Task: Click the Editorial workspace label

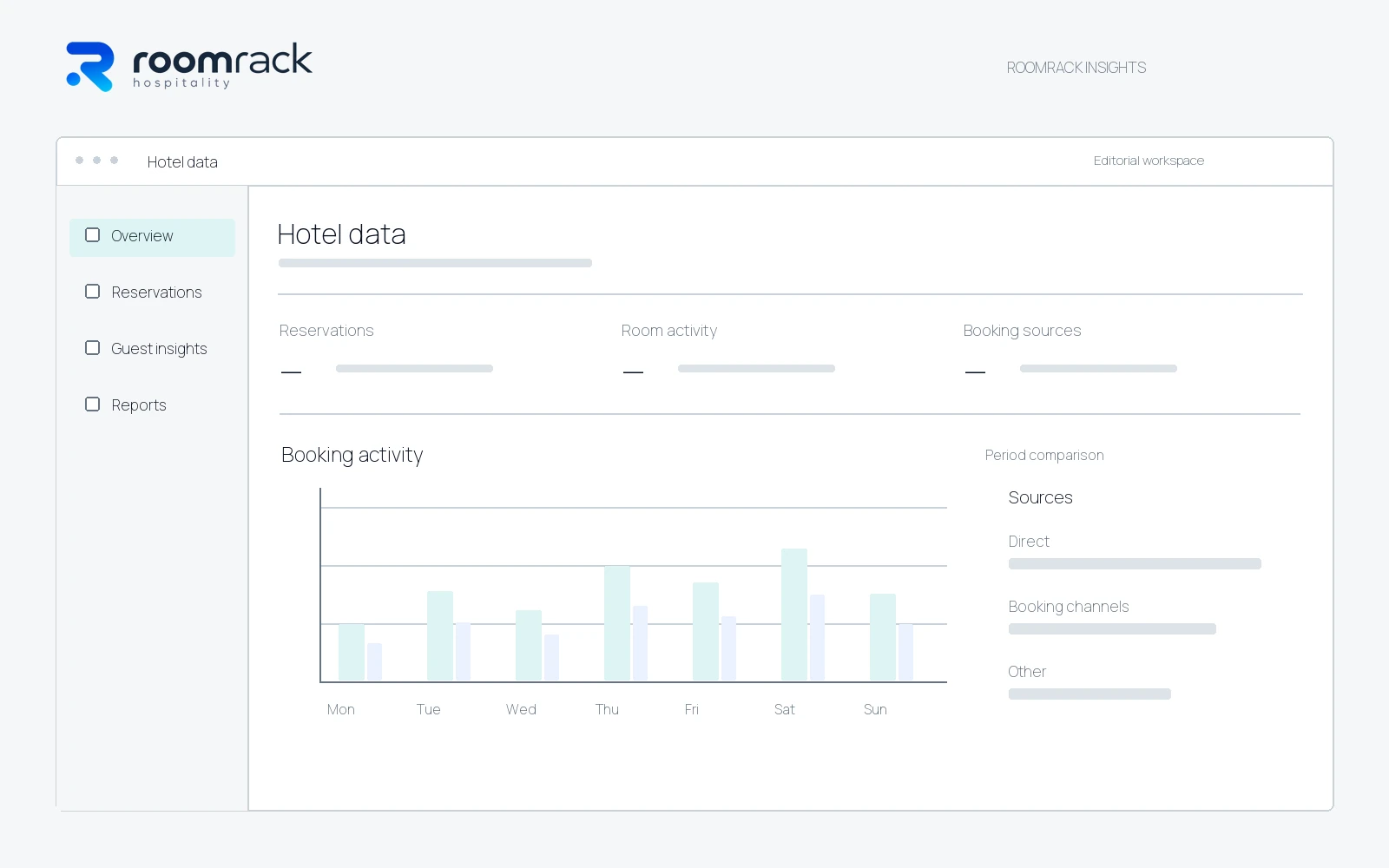Action: pos(1149,161)
